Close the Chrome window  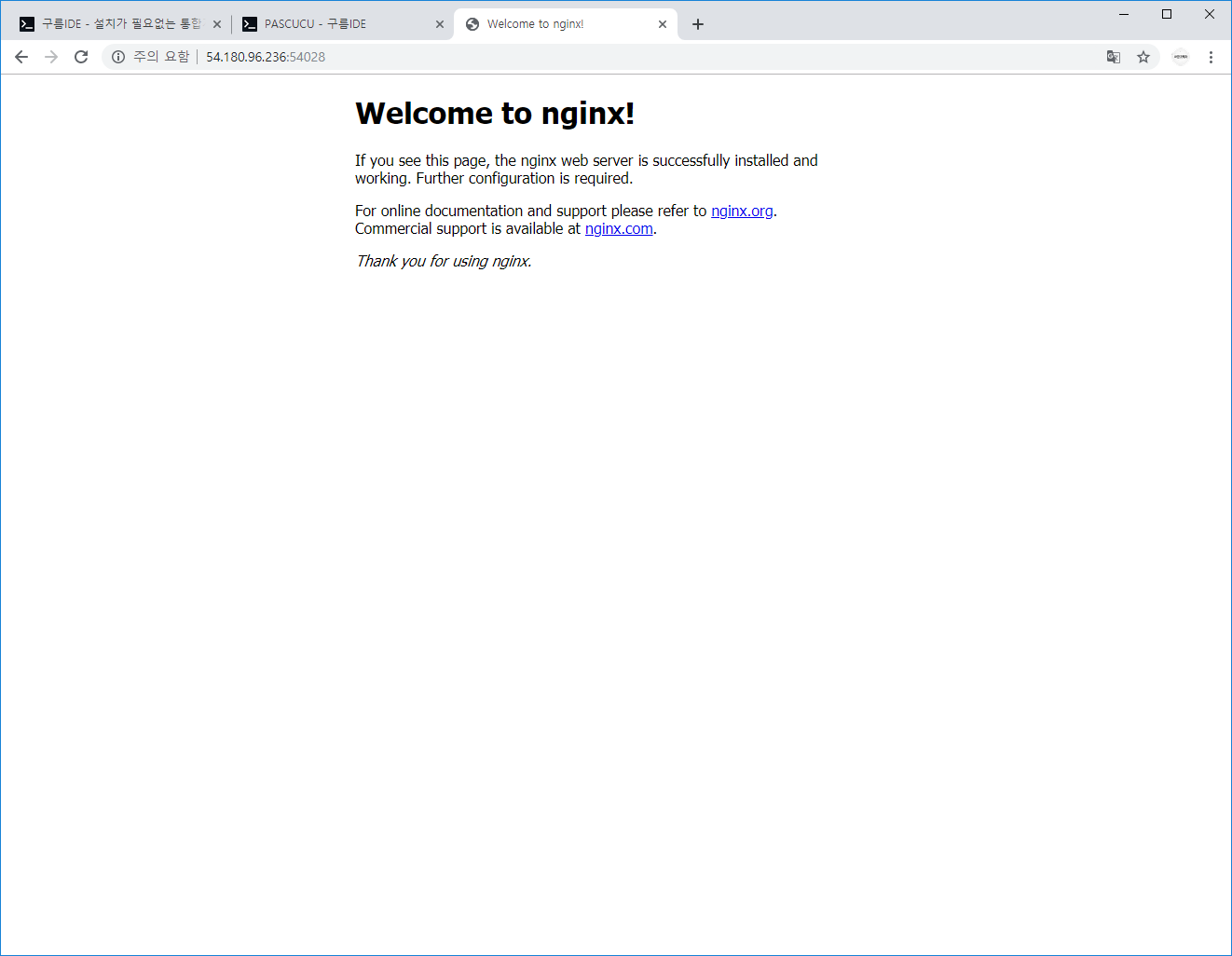coord(1210,14)
